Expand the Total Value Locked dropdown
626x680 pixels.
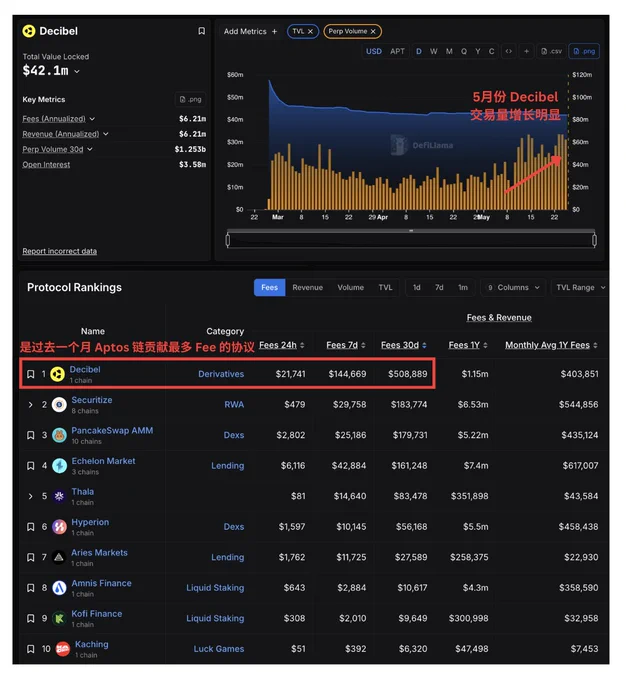77,71
